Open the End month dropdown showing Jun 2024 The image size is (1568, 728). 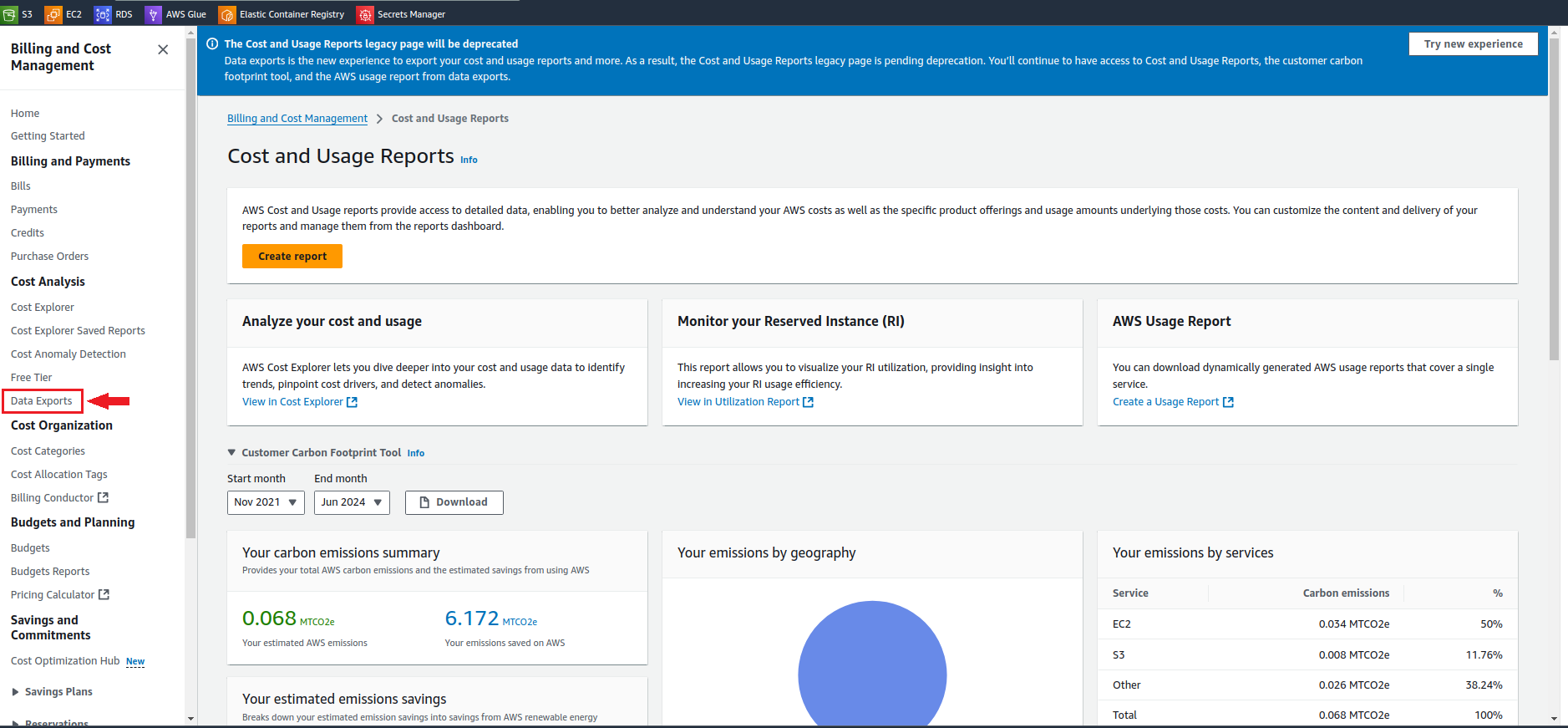[352, 502]
